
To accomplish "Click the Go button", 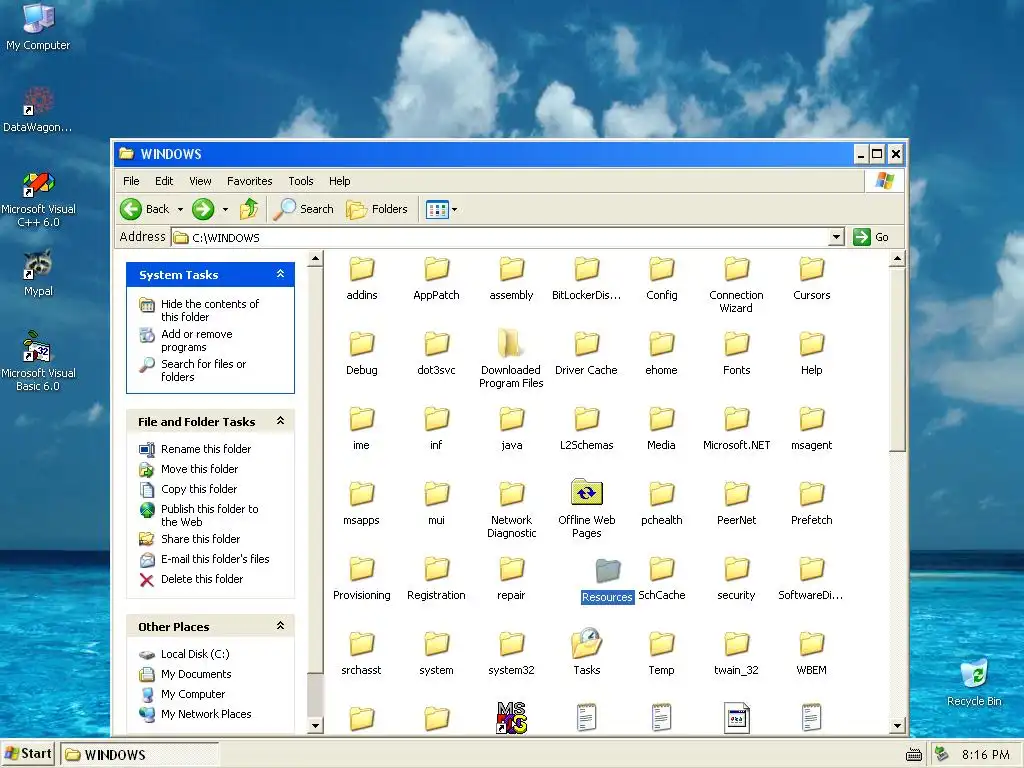I will (871, 237).
